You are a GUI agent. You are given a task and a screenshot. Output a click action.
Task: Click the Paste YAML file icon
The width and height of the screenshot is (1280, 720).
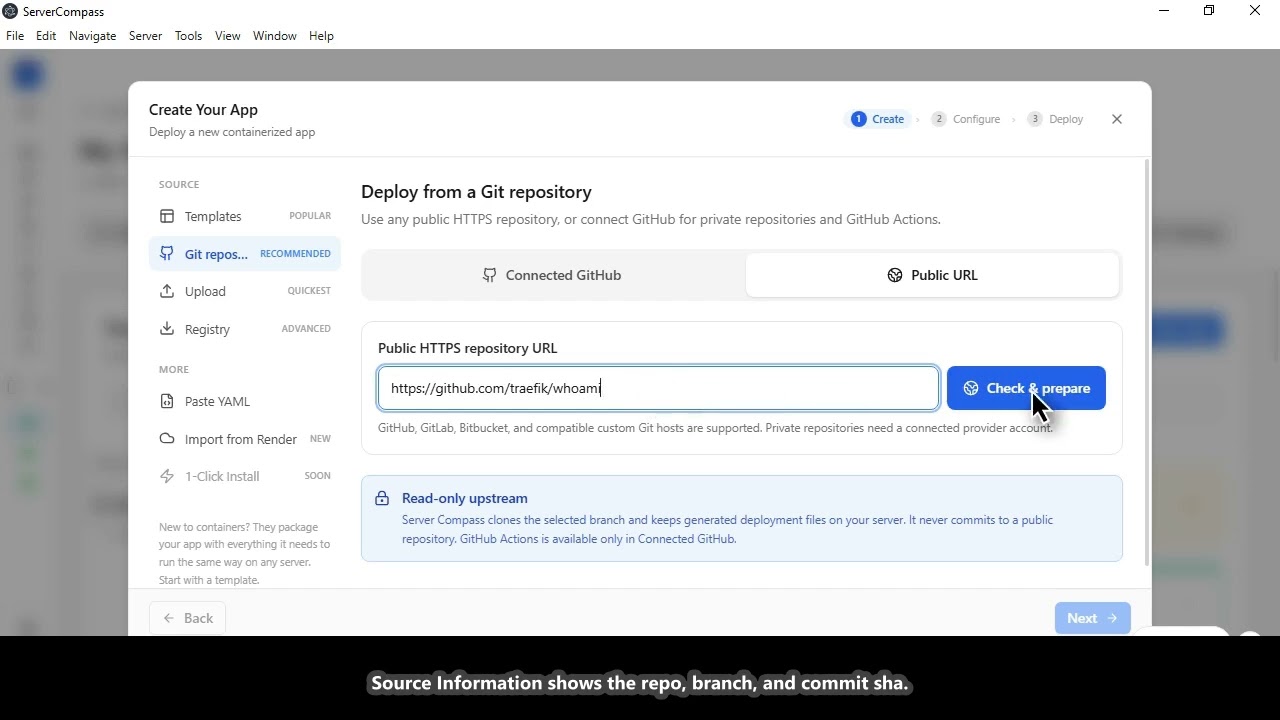click(x=167, y=401)
